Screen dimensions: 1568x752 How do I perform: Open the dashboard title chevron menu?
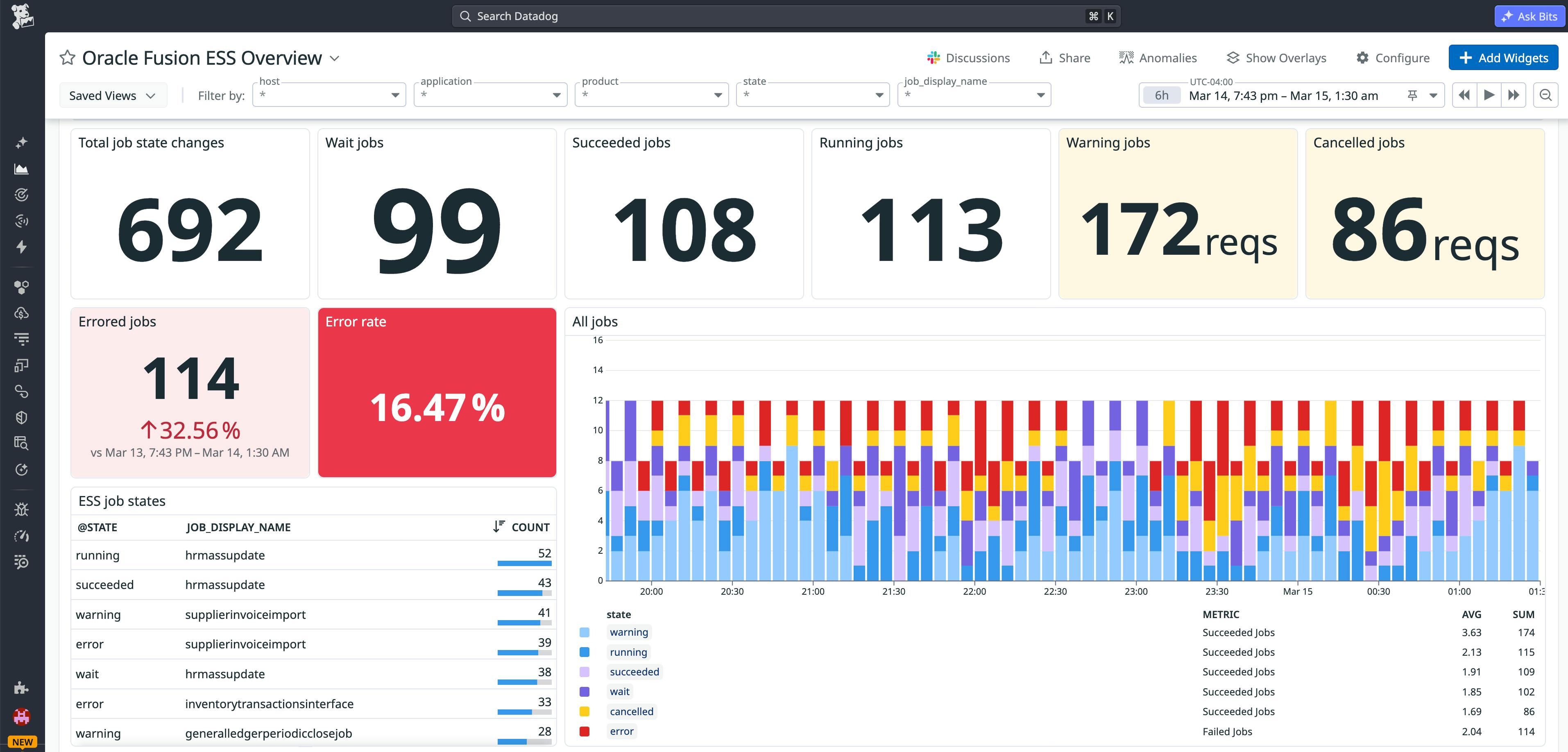tap(334, 58)
